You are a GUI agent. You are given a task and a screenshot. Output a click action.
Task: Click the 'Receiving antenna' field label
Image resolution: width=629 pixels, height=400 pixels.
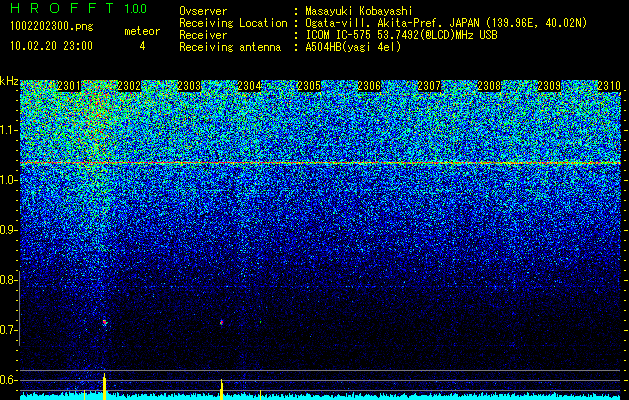pyautogui.click(x=230, y=47)
